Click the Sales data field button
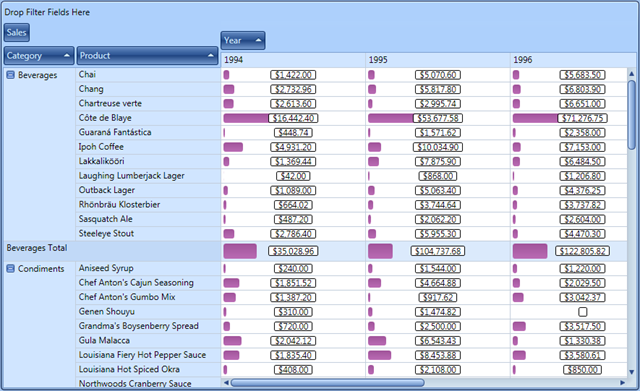Image resolution: width=640 pixels, height=391 pixels. tap(17, 33)
